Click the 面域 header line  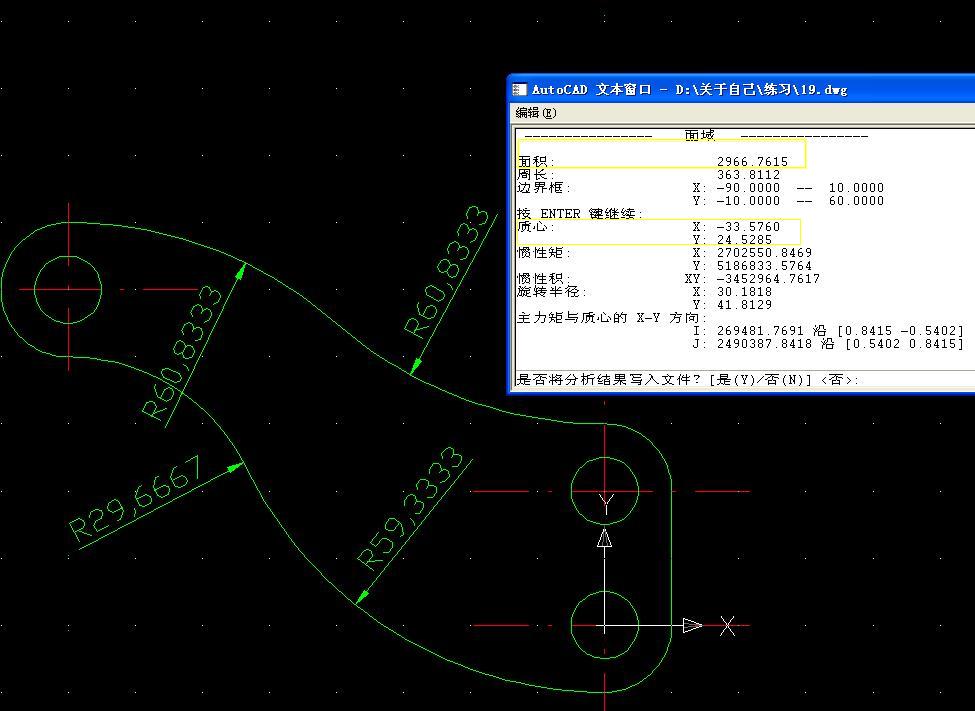696,135
